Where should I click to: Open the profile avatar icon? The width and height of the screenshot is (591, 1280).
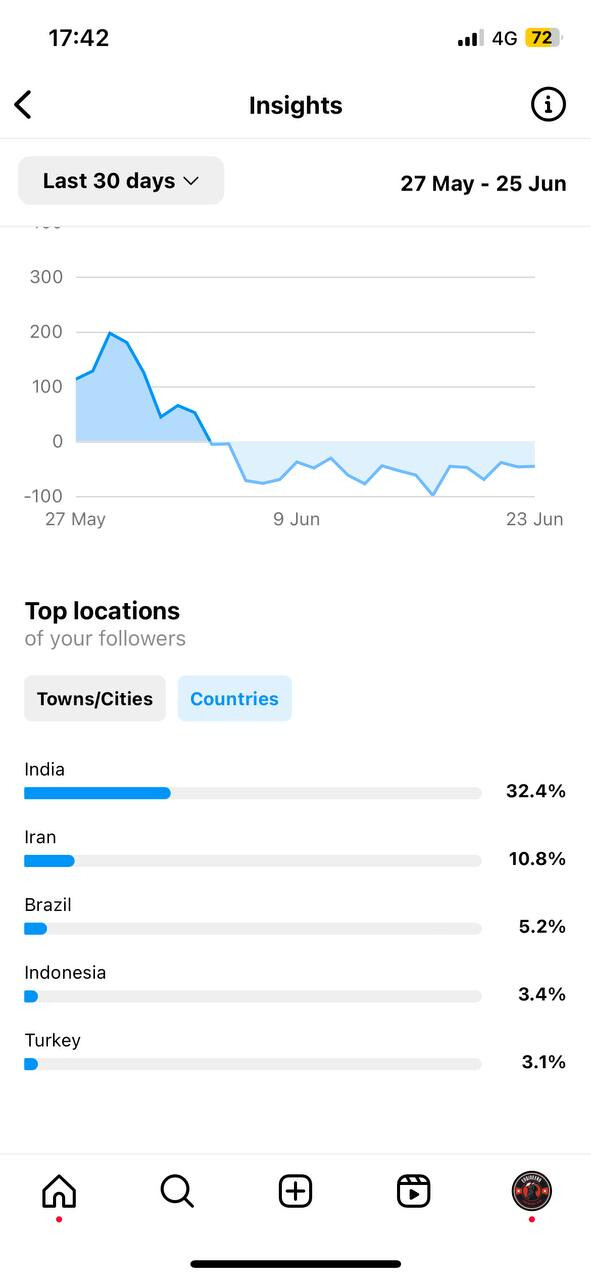point(532,1191)
